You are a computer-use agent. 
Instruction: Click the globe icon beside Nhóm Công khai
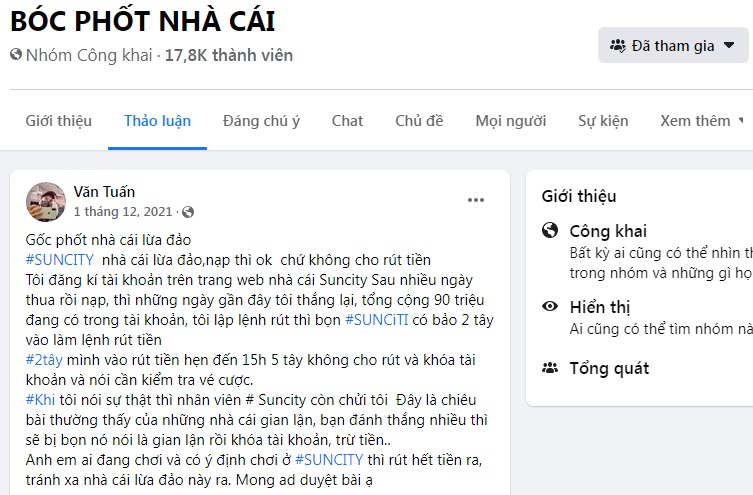click(x=16, y=55)
